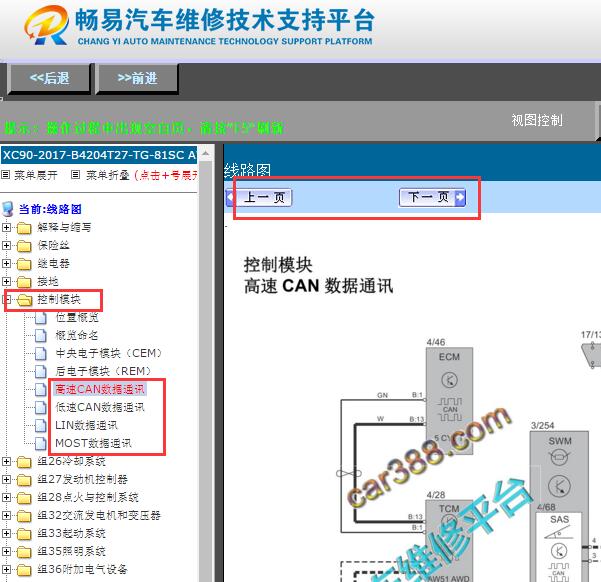The height and width of the screenshot is (582, 601).
Task: Open 中央电子模块（CEM） diagram
Action: [109, 353]
